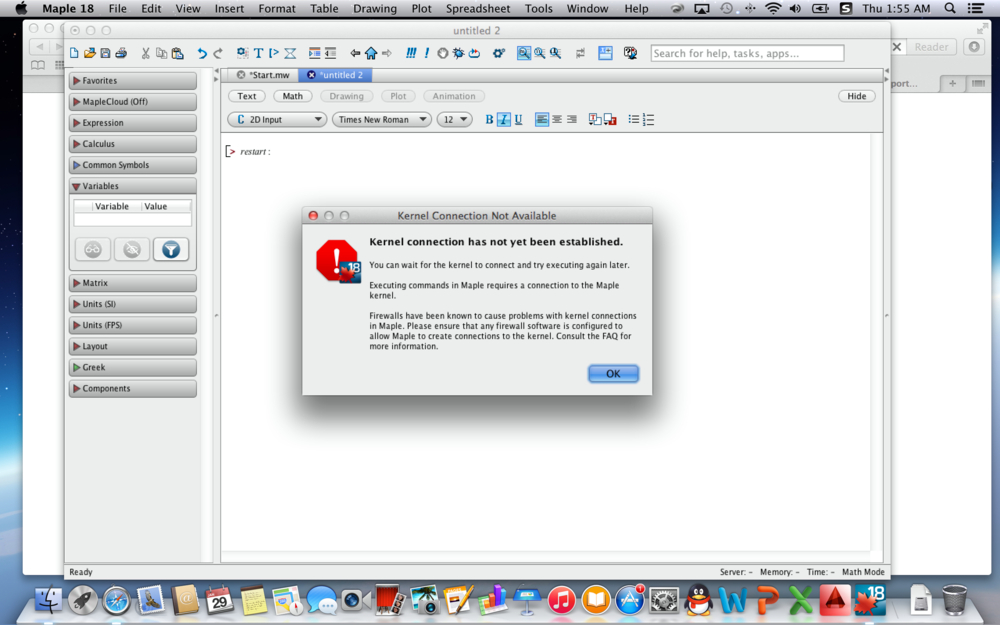Open options via gears icon
The height and width of the screenshot is (625, 1000).
[499, 54]
